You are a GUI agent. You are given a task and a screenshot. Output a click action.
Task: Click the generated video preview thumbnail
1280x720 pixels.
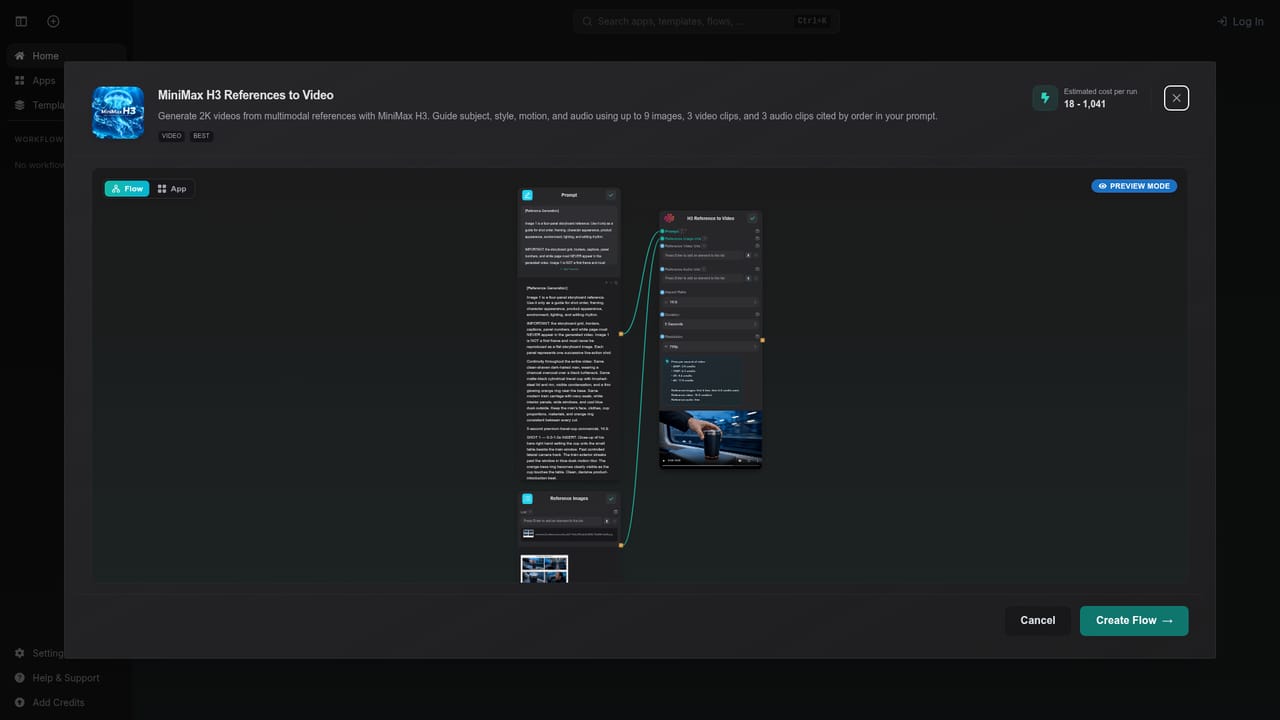coord(710,439)
